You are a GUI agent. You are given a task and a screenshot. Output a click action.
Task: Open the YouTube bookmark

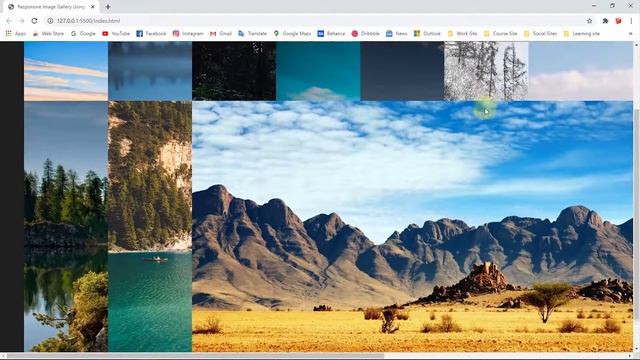pos(116,33)
